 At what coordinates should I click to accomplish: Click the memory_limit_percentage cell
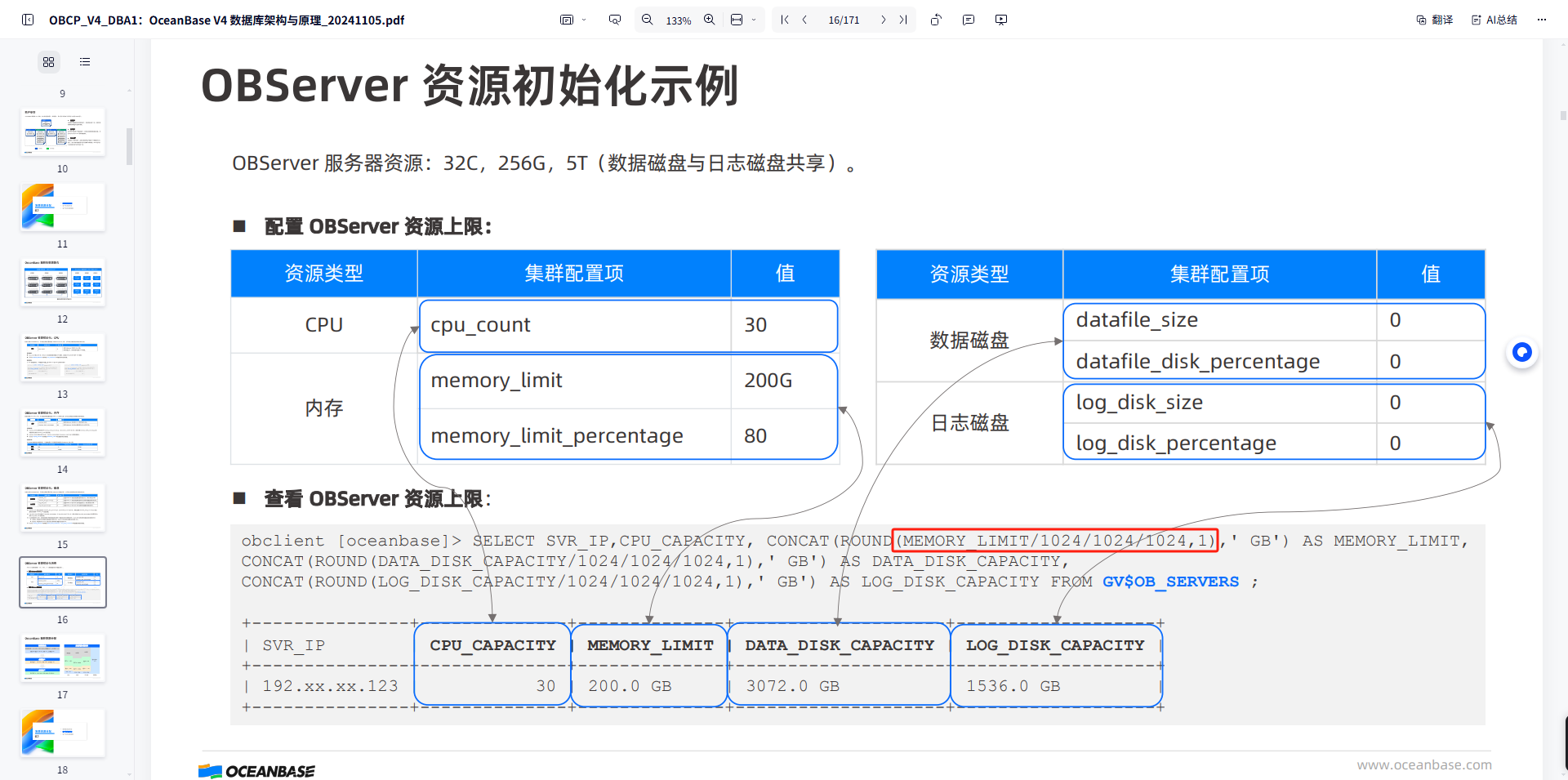(575, 435)
